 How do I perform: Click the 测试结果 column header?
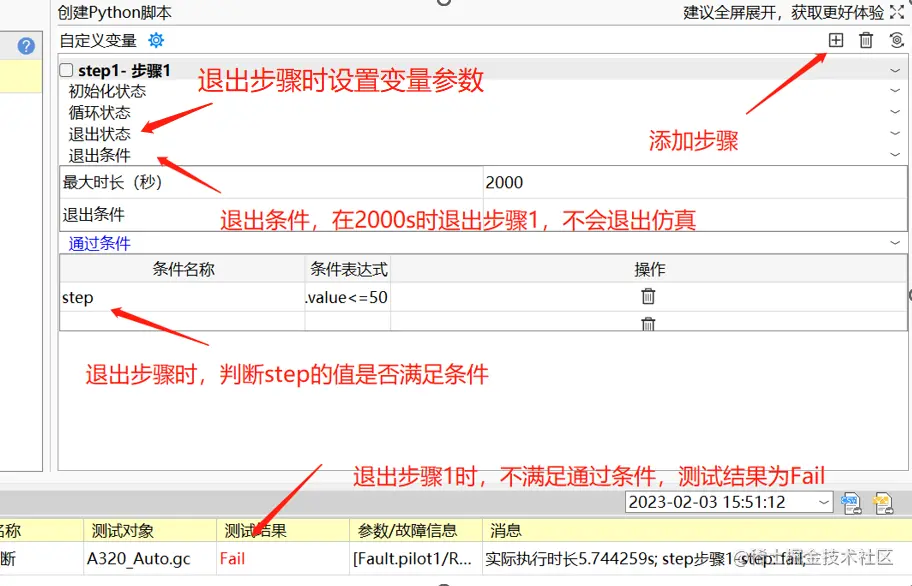(x=283, y=530)
